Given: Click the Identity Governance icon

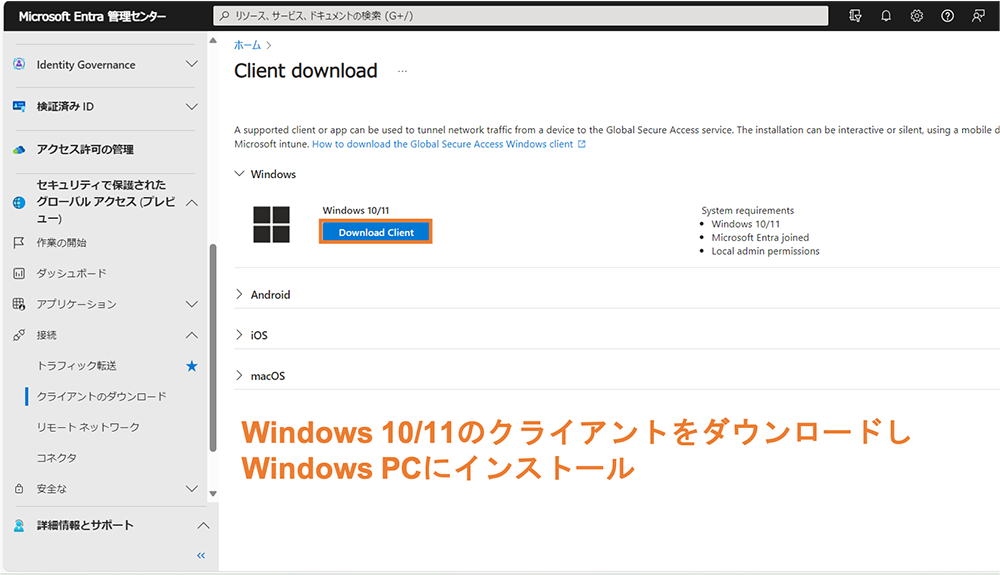Looking at the screenshot, I should (19, 64).
